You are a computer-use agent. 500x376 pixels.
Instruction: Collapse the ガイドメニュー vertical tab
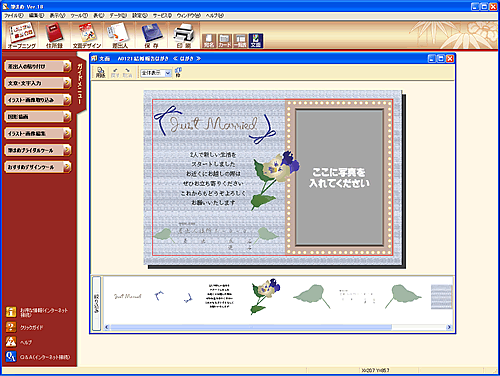coord(80,83)
